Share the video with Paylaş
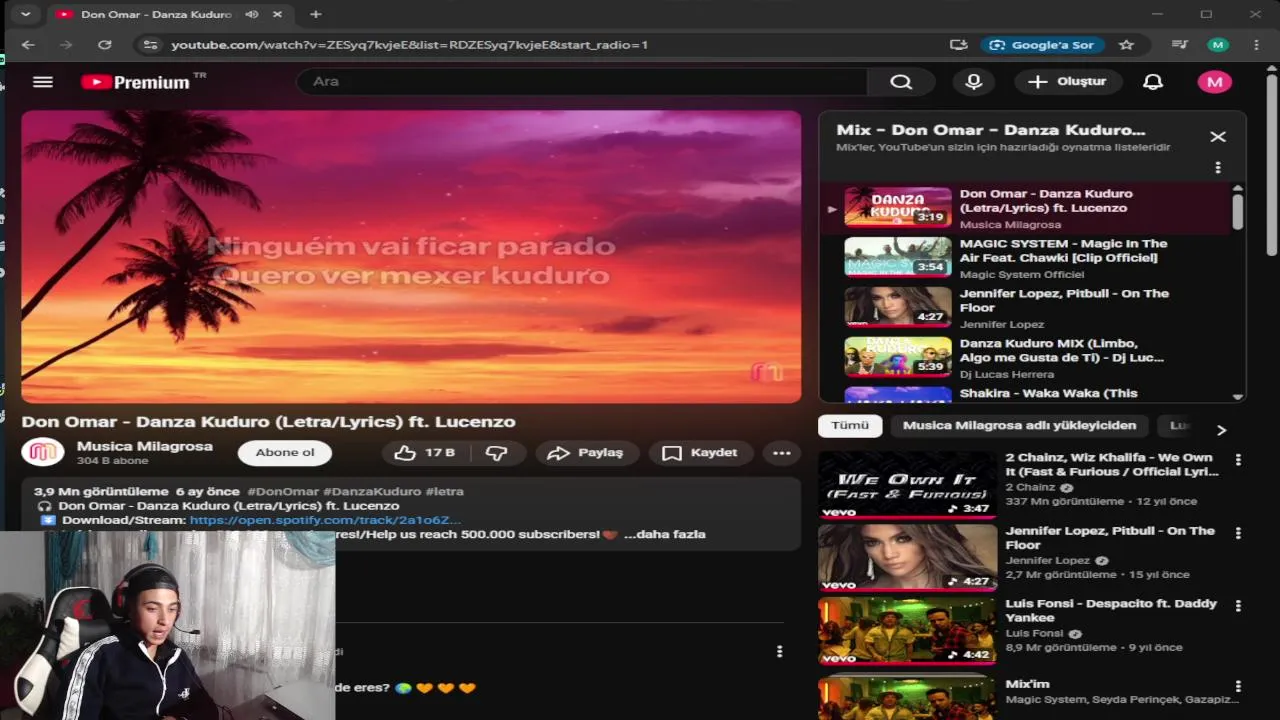This screenshot has height=720, width=1280. point(586,453)
